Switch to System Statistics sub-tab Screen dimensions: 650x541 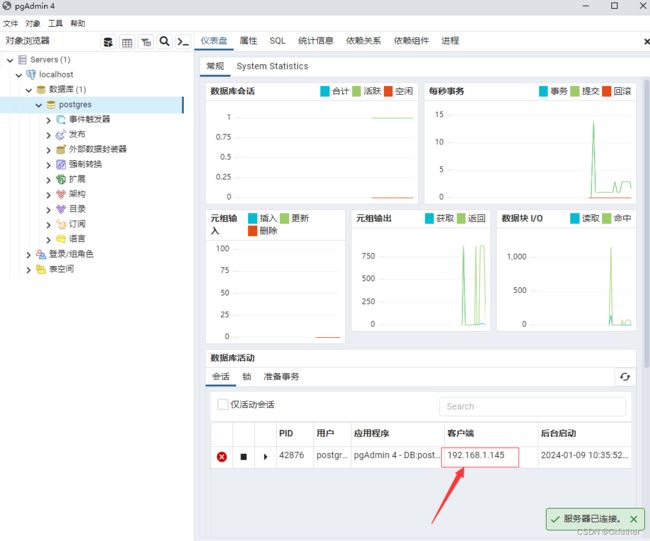click(272, 66)
